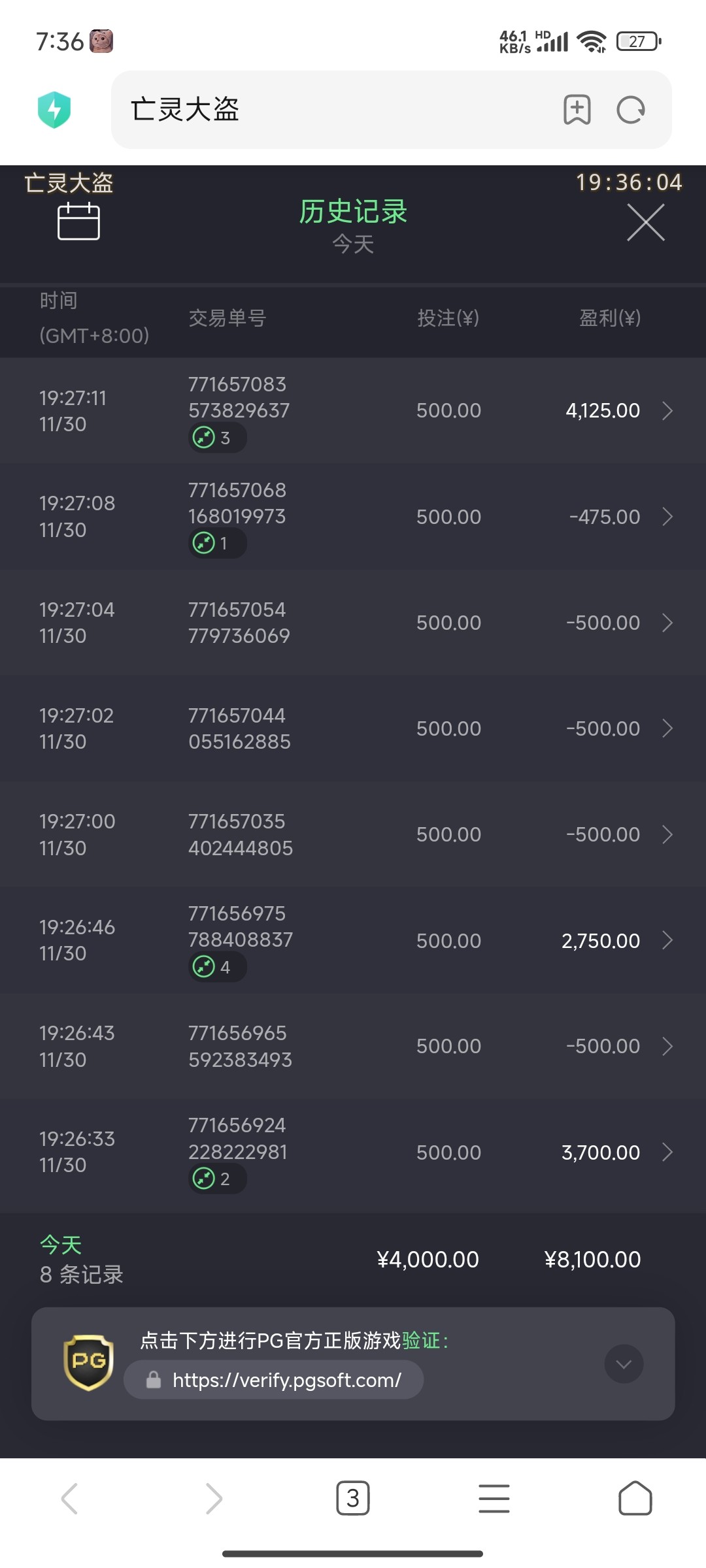Screen dimensions: 706x1568
Task: Open the browser hamburger menu
Action: (494, 1498)
